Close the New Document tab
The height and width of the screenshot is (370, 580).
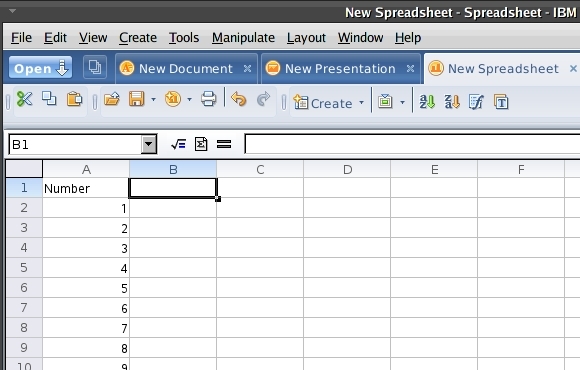[247, 68]
